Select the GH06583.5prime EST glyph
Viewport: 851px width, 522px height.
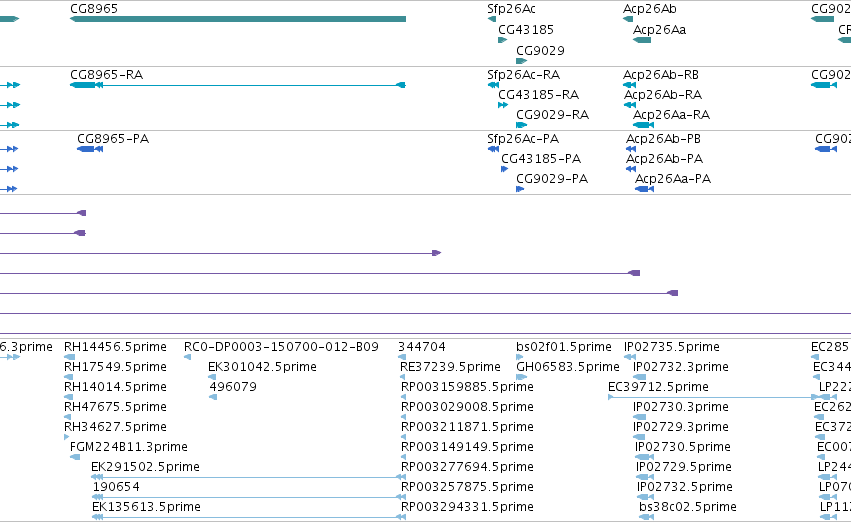tap(522, 377)
